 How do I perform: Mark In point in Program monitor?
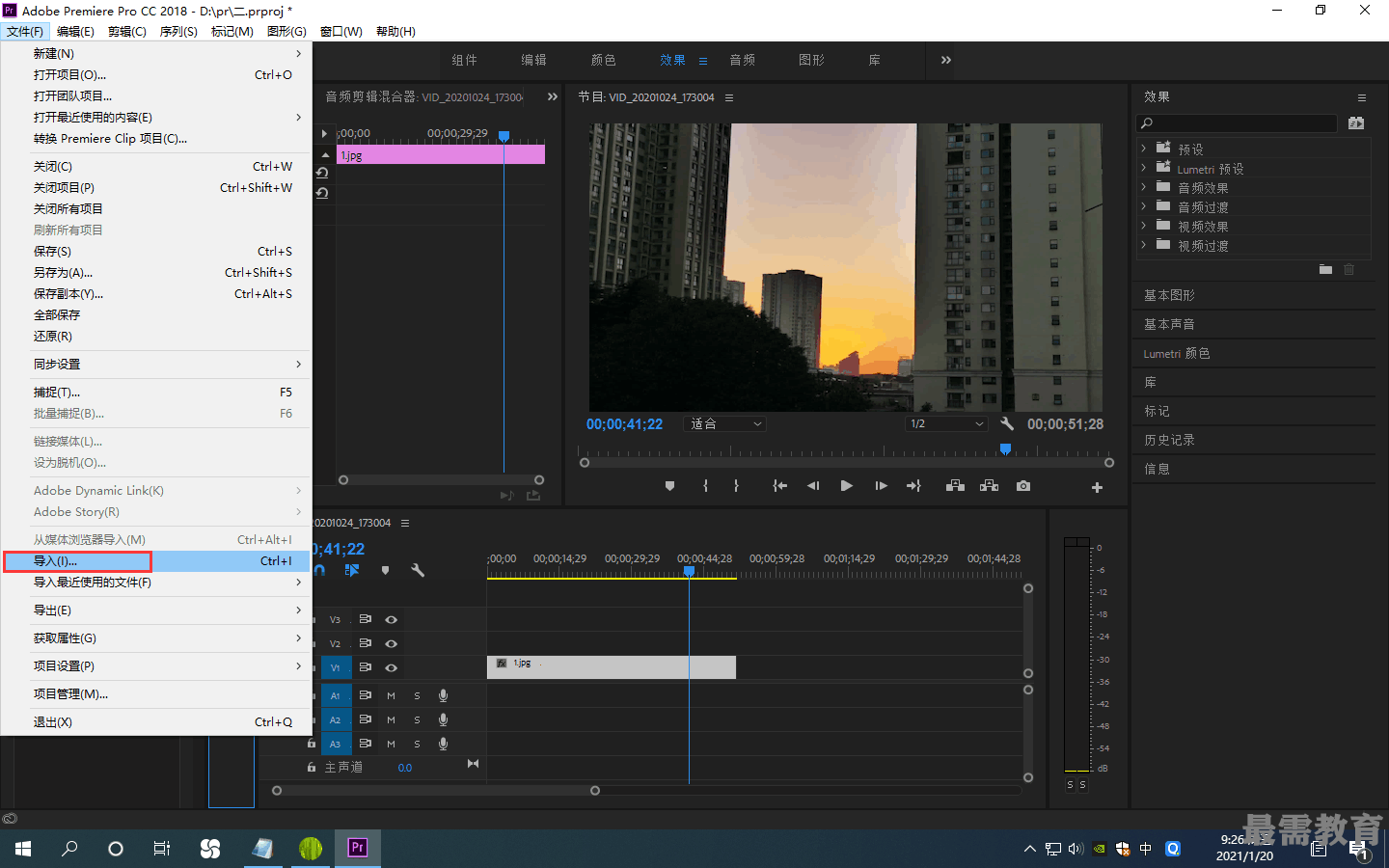click(x=706, y=486)
